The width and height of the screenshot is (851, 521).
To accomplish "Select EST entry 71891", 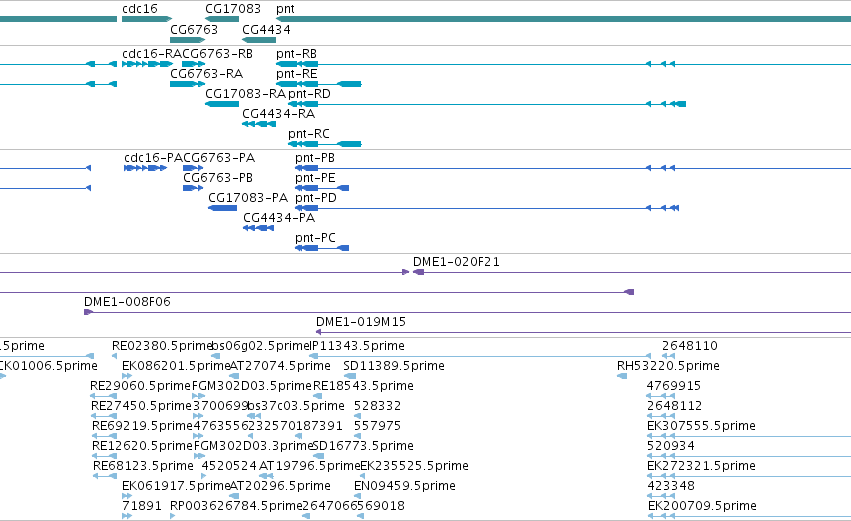I will tap(142, 507).
